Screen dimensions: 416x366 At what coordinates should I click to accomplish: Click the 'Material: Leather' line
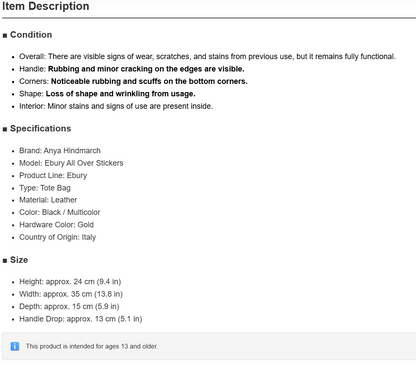click(x=48, y=200)
